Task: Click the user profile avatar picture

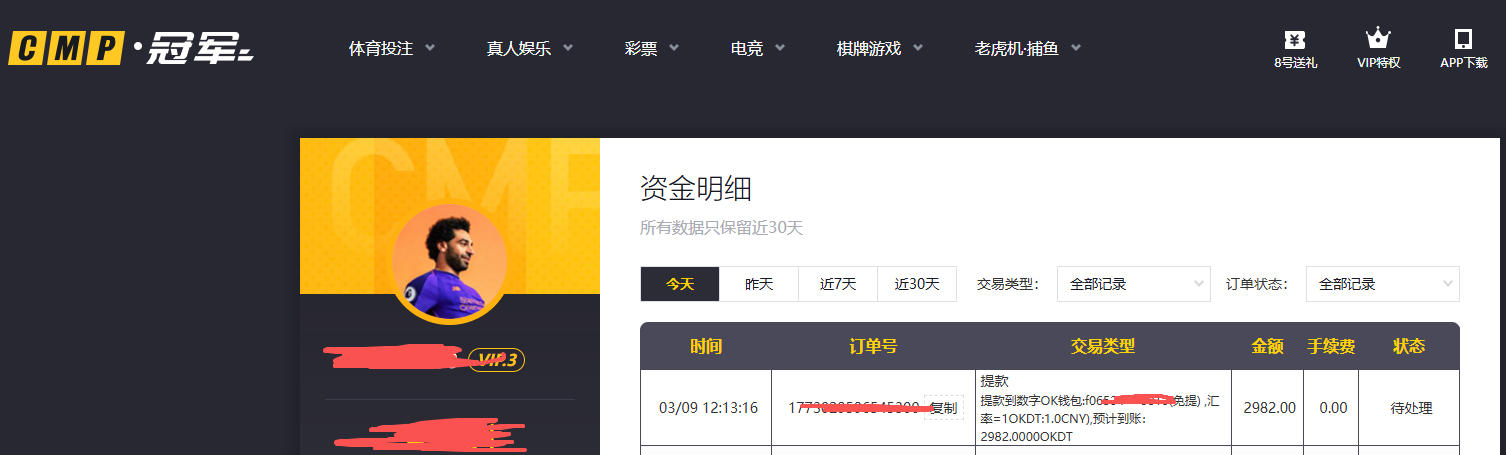Action: [x=449, y=264]
